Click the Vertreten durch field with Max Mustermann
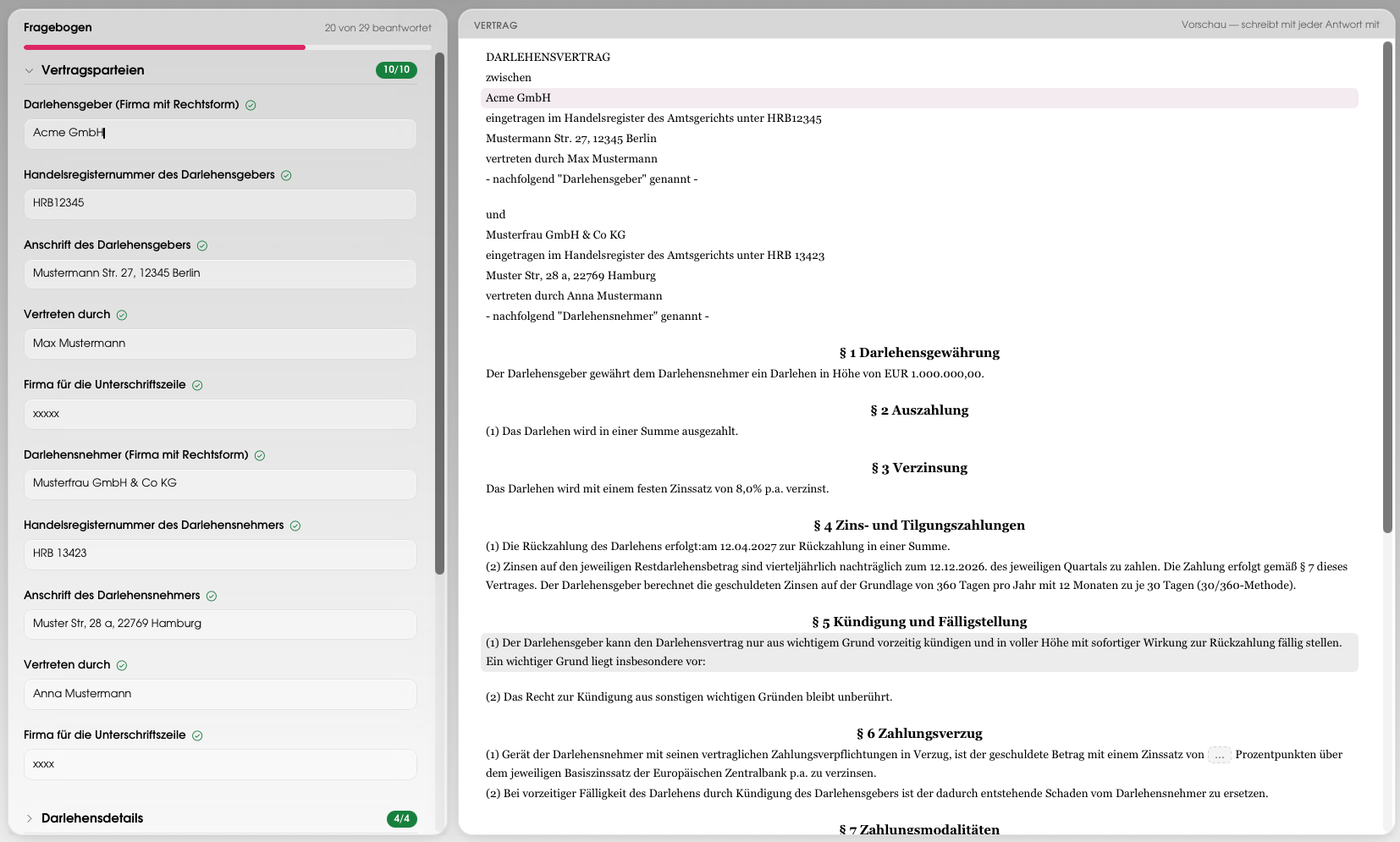 click(x=220, y=344)
